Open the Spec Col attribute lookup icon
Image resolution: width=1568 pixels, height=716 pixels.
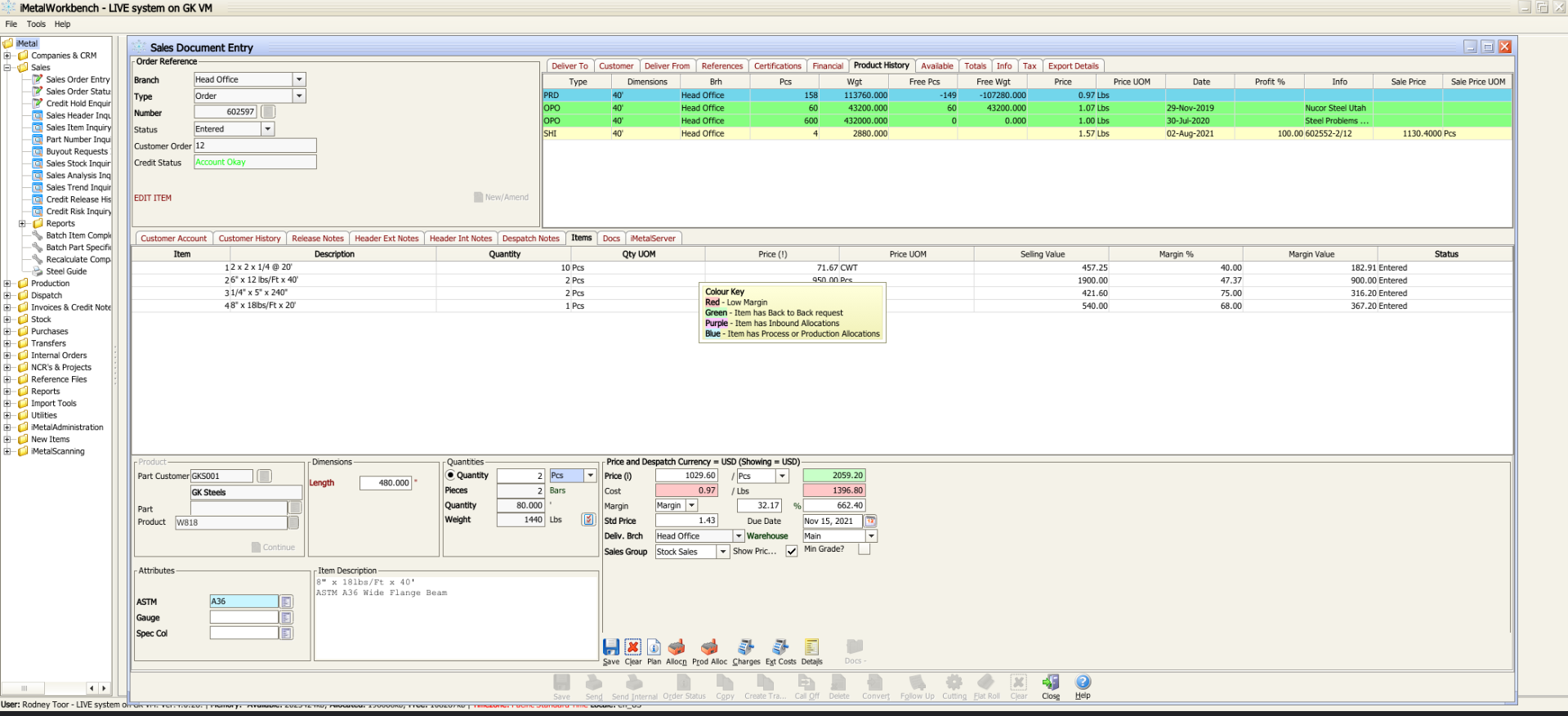286,633
